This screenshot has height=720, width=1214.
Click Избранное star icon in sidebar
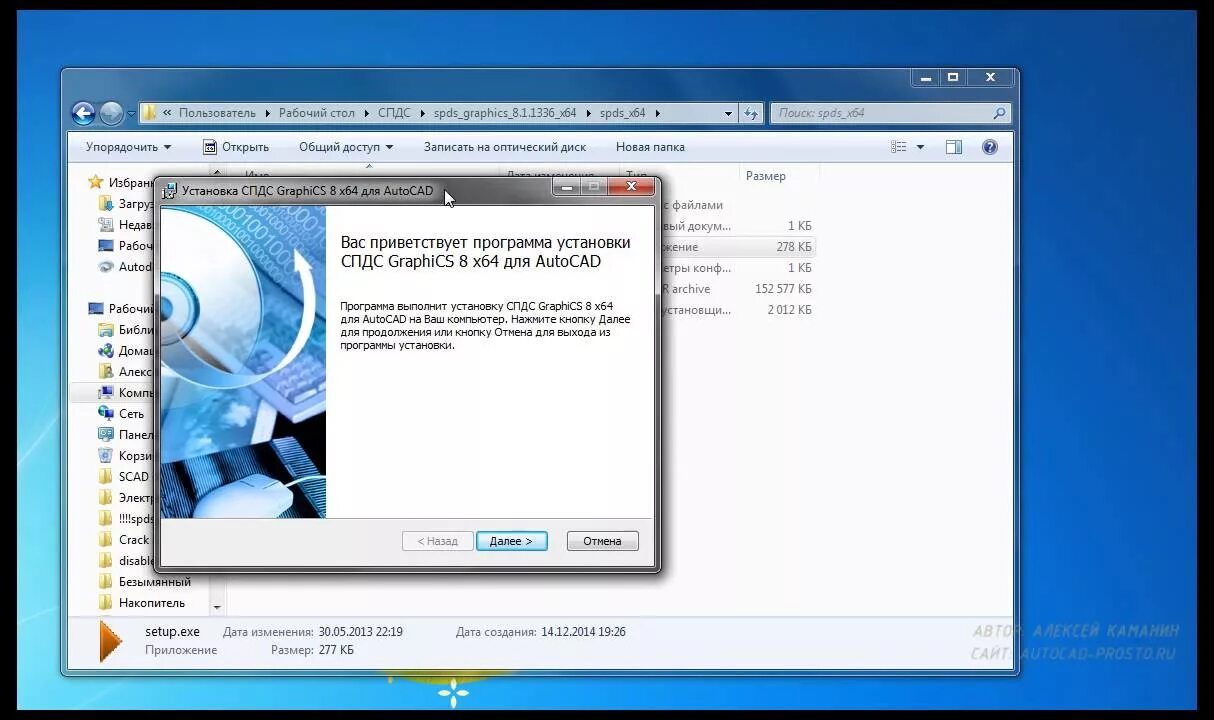pos(96,182)
